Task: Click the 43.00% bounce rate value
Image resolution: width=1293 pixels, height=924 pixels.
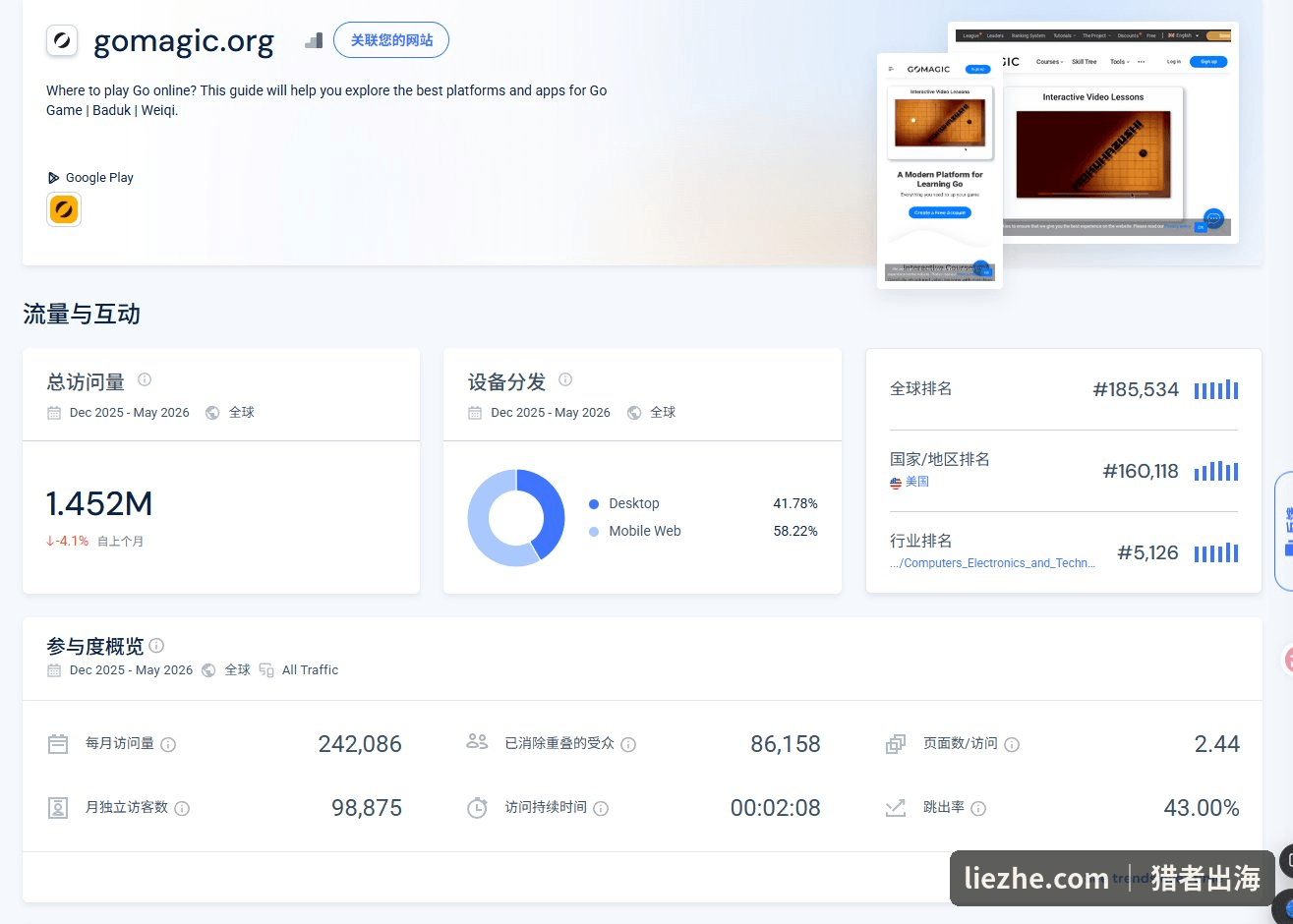Action: click(x=1202, y=808)
